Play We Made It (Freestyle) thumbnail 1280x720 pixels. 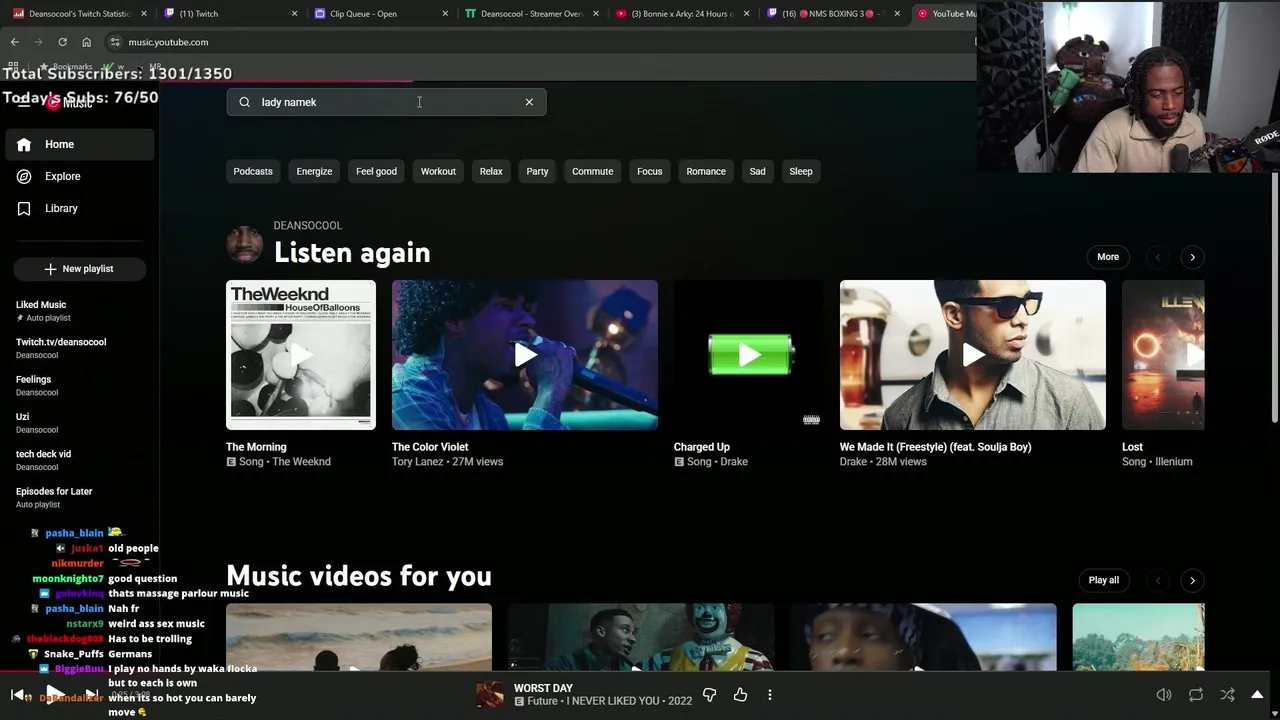[x=973, y=355]
